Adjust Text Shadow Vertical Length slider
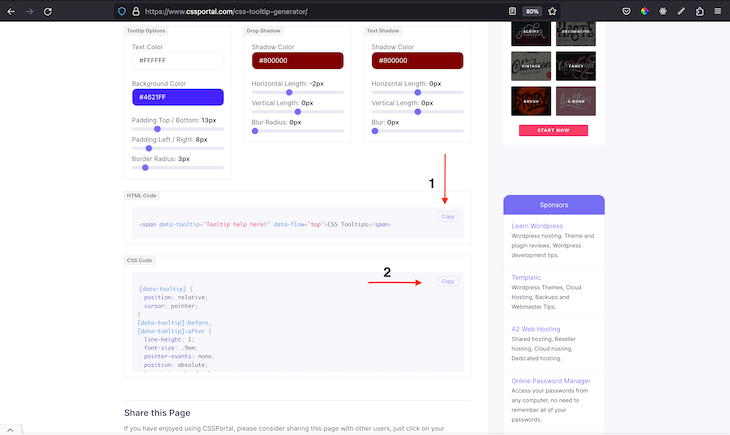 click(x=417, y=112)
